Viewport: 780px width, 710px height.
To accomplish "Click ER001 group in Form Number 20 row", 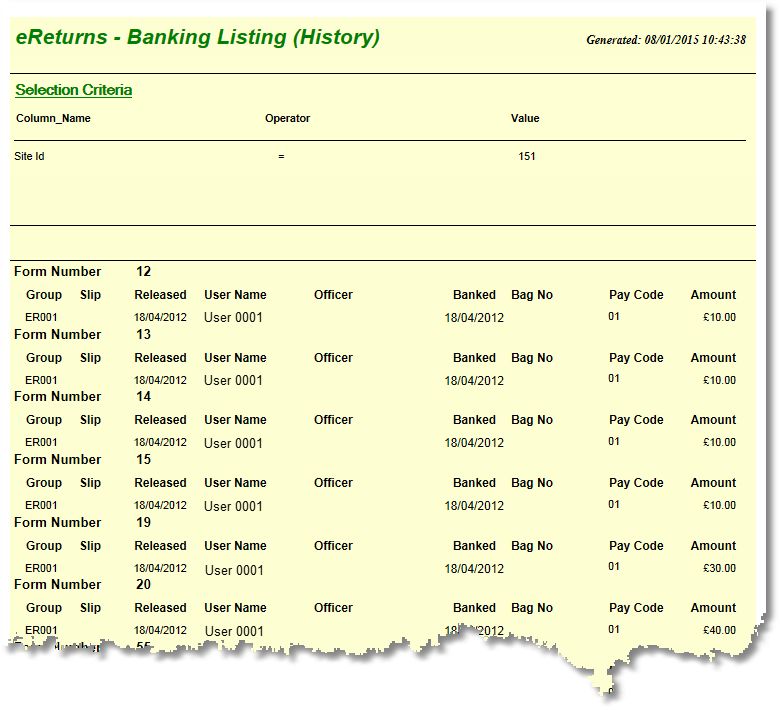I will tap(41, 630).
